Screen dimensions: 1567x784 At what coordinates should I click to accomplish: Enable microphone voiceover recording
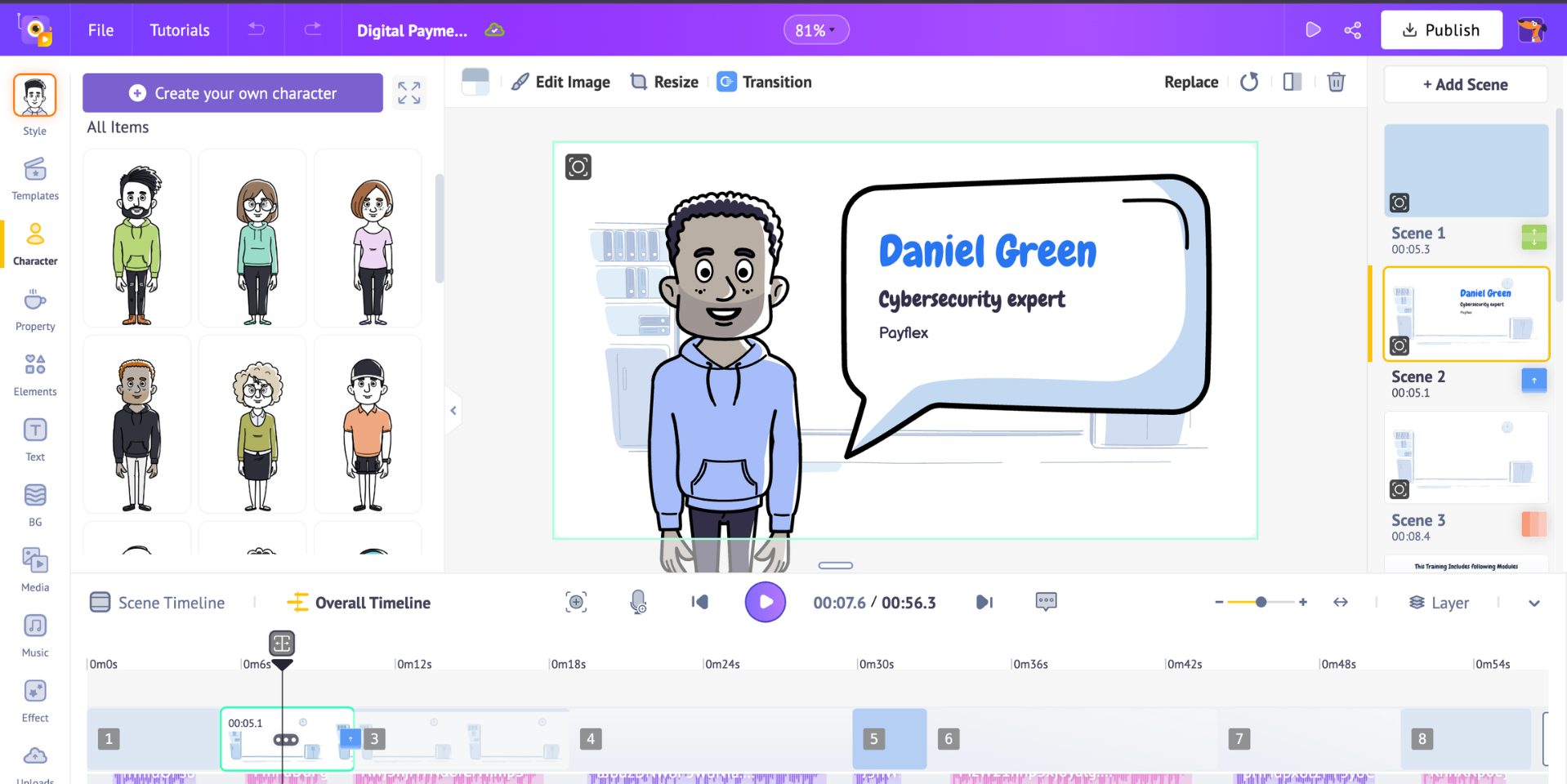click(x=638, y=602)
